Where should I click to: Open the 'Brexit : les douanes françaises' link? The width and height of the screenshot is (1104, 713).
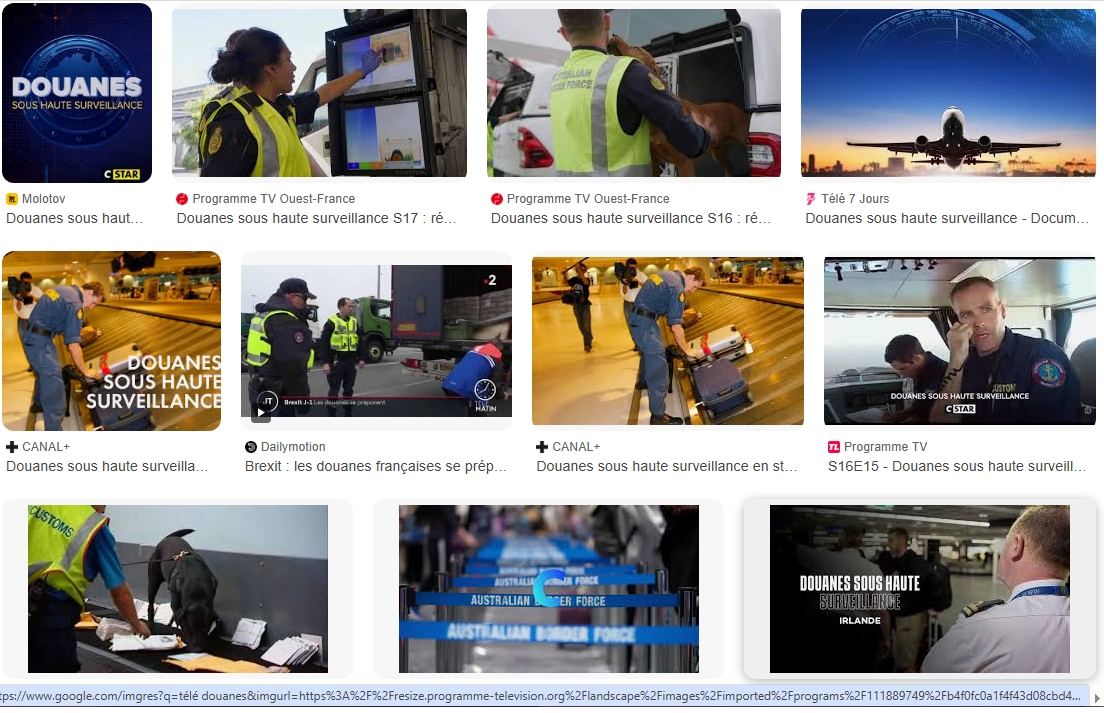pos(376,466)
